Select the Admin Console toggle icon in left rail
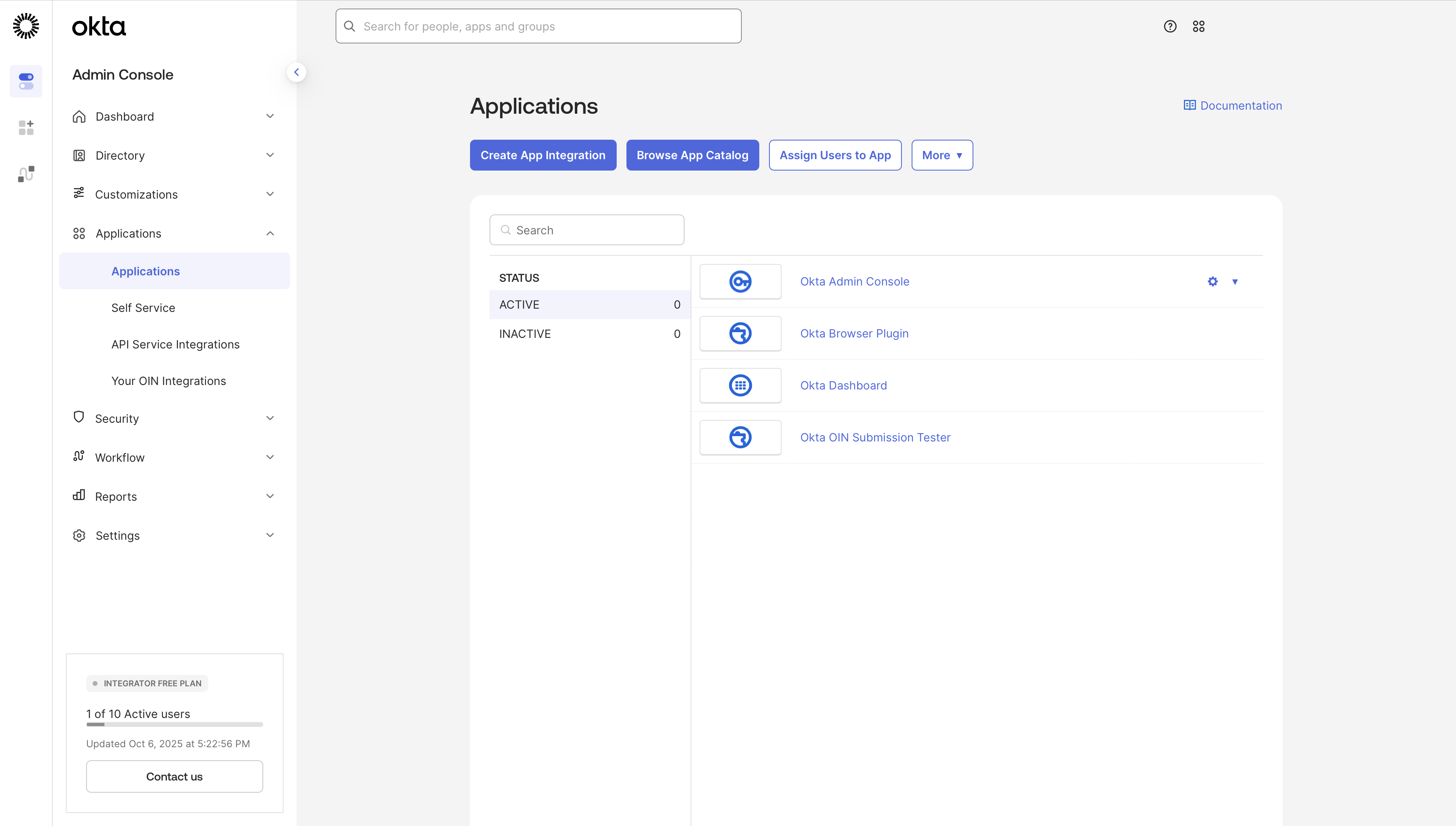This screenshot has height=826, width=1456. click(x=26, y=81)
